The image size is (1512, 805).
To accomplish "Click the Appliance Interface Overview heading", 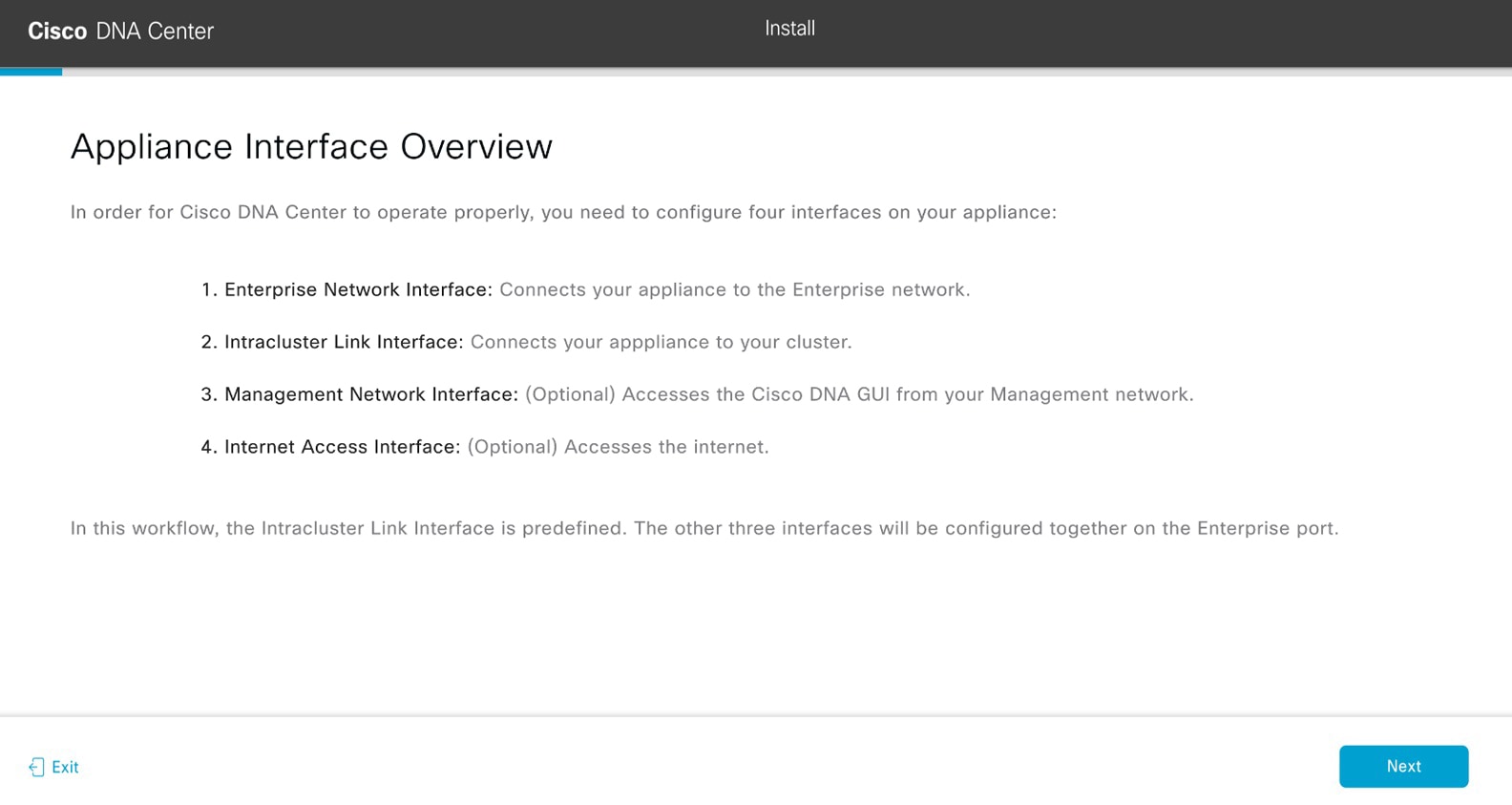I will 311,146.
